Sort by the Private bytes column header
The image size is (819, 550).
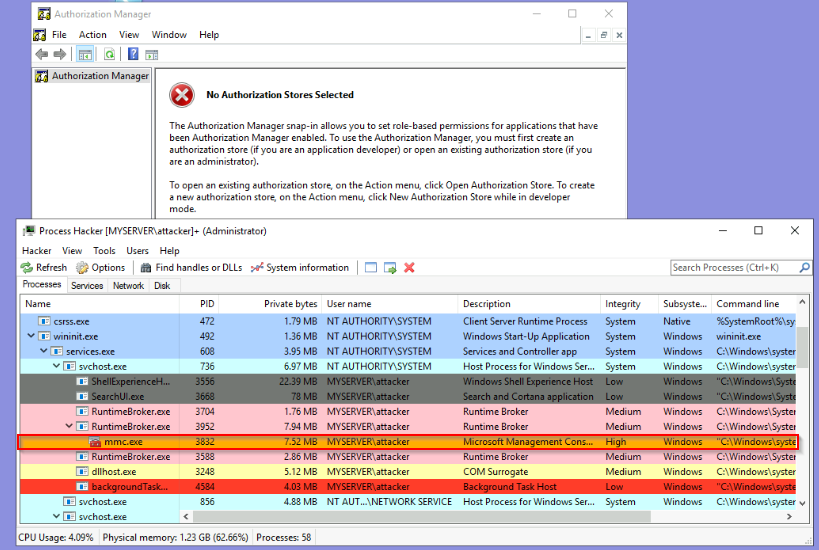click(270, 303)
